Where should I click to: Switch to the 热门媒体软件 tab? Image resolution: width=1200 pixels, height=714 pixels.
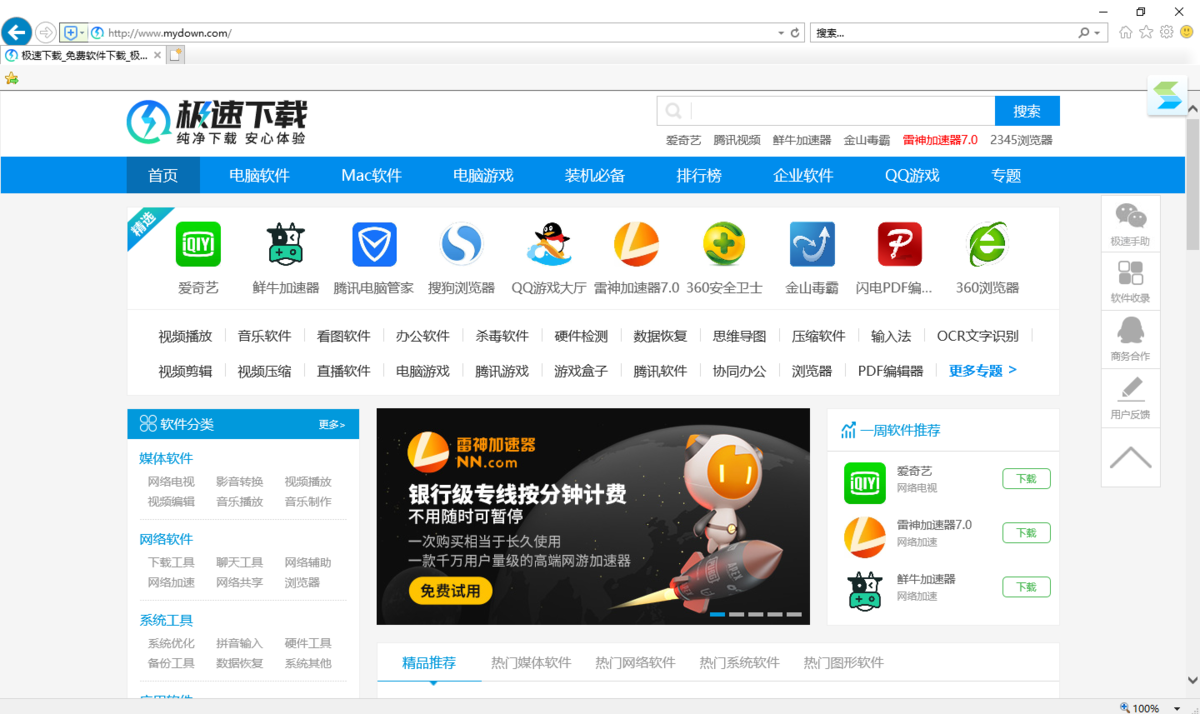(531, 662)
